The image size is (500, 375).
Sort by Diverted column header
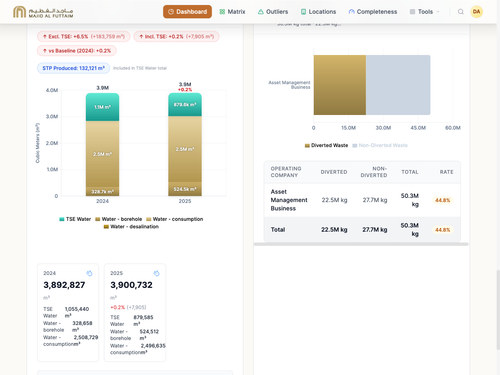click(x=334, y=172)
